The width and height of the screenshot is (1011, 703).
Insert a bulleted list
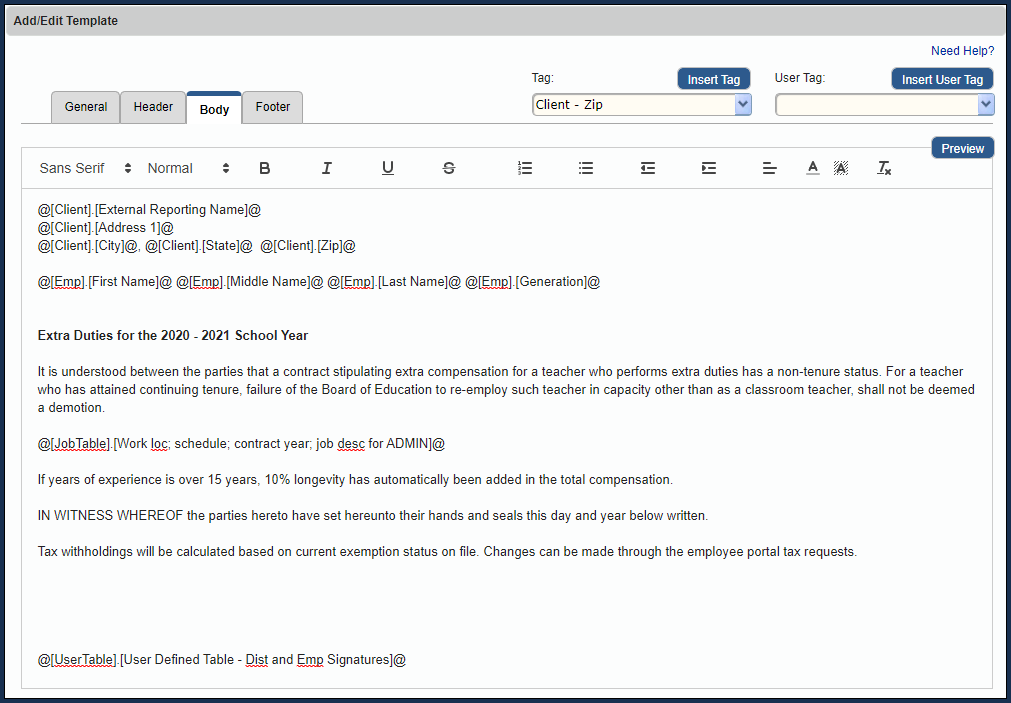point(586,168)
